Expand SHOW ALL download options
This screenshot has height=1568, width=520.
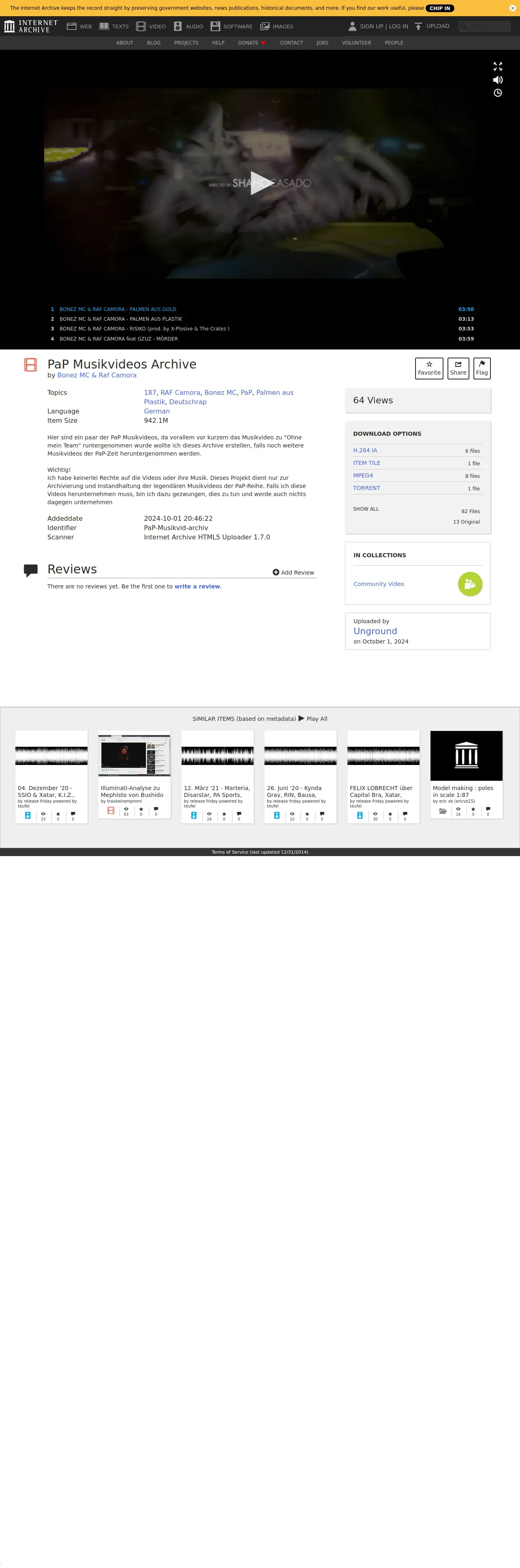(366, 509)
